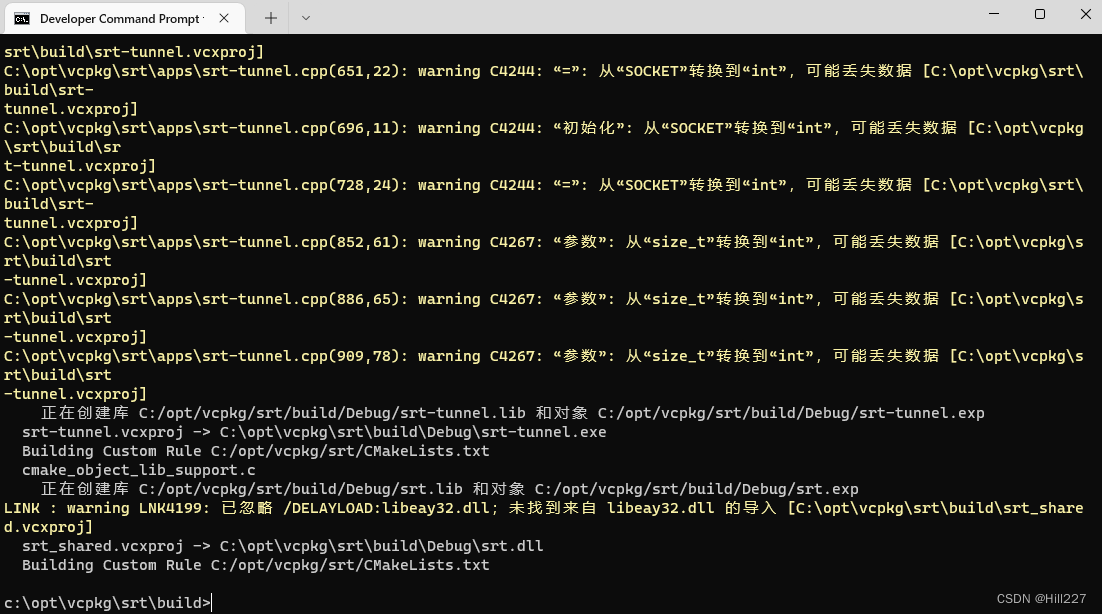Viewport: 1102px width, 614px height.
Task: Open the tab dropdown chevron menu
Action: [306, 18]
